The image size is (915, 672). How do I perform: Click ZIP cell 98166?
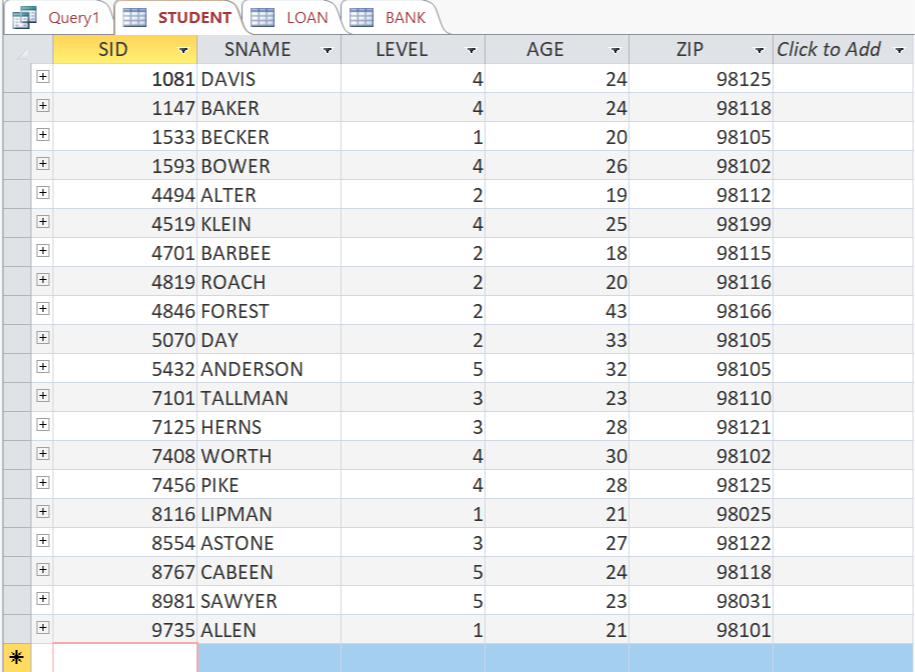[x=701, y=311]
